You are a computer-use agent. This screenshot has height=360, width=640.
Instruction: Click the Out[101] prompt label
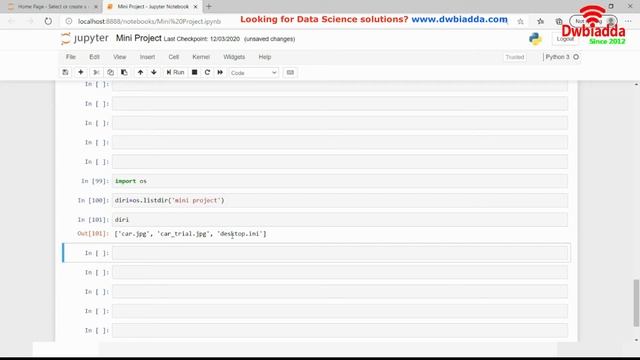93,233
